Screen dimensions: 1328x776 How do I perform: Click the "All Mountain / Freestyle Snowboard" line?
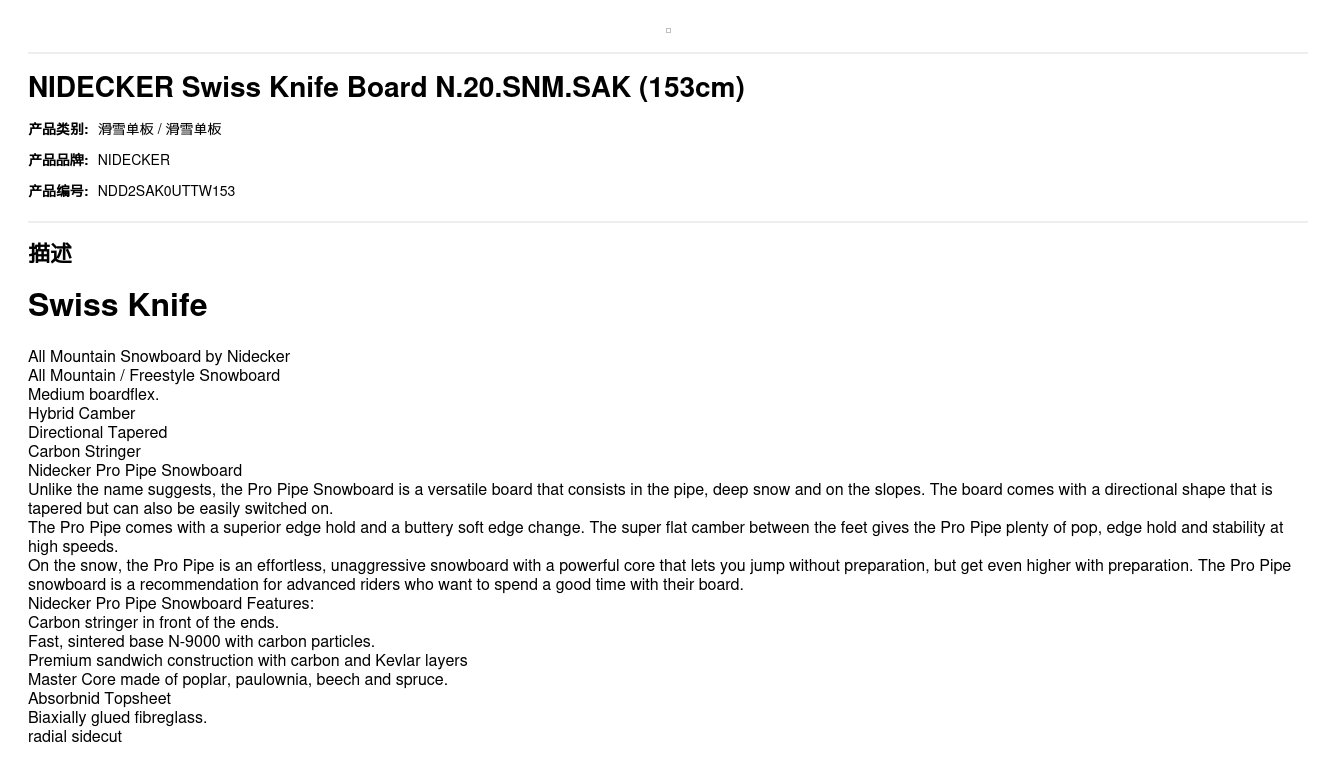(x=154, y=376)
